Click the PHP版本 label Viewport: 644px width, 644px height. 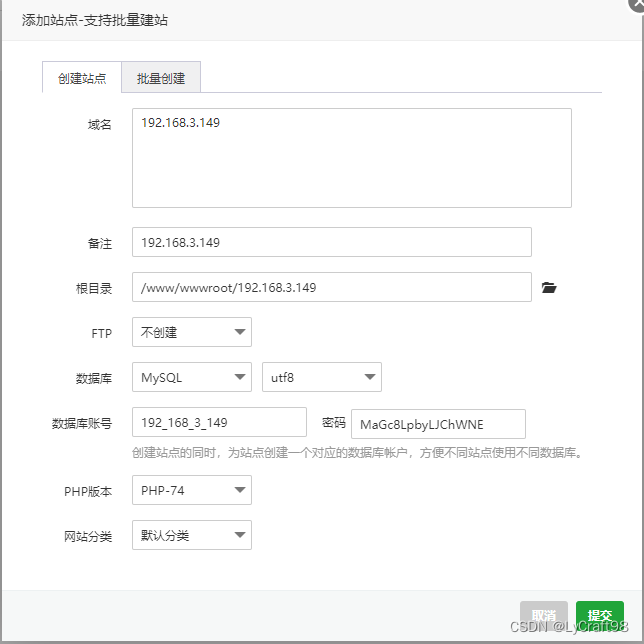click(x=88, y=491)
